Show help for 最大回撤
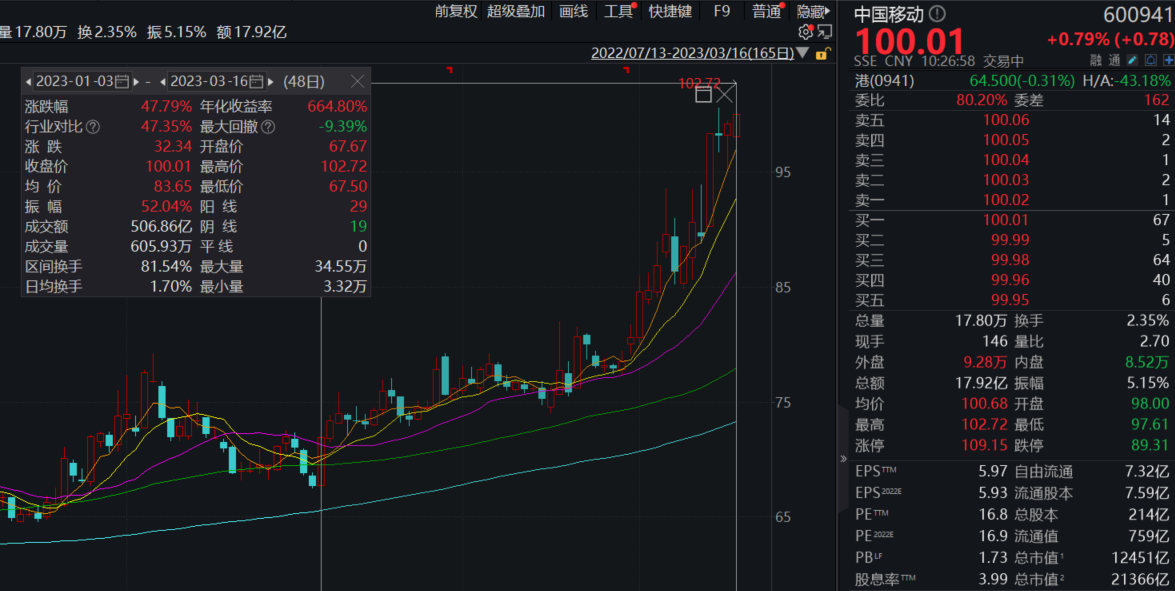This screenshot has height=591, width=1175. pyautogui.click(x=268, y=127)
